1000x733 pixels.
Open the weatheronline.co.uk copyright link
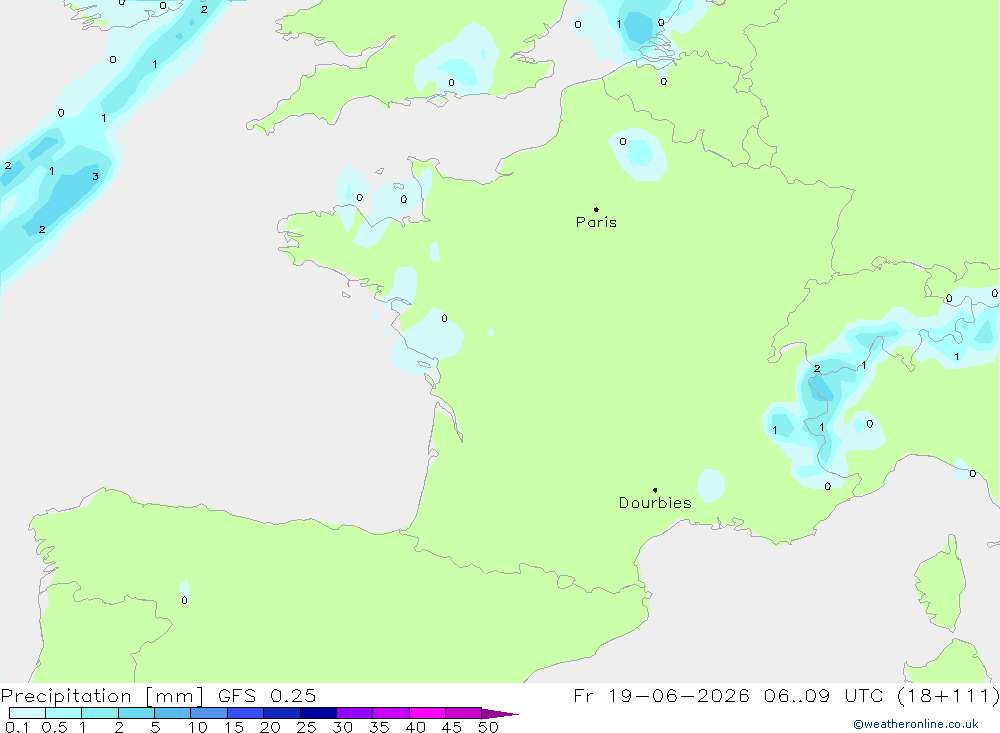[916, 724]
